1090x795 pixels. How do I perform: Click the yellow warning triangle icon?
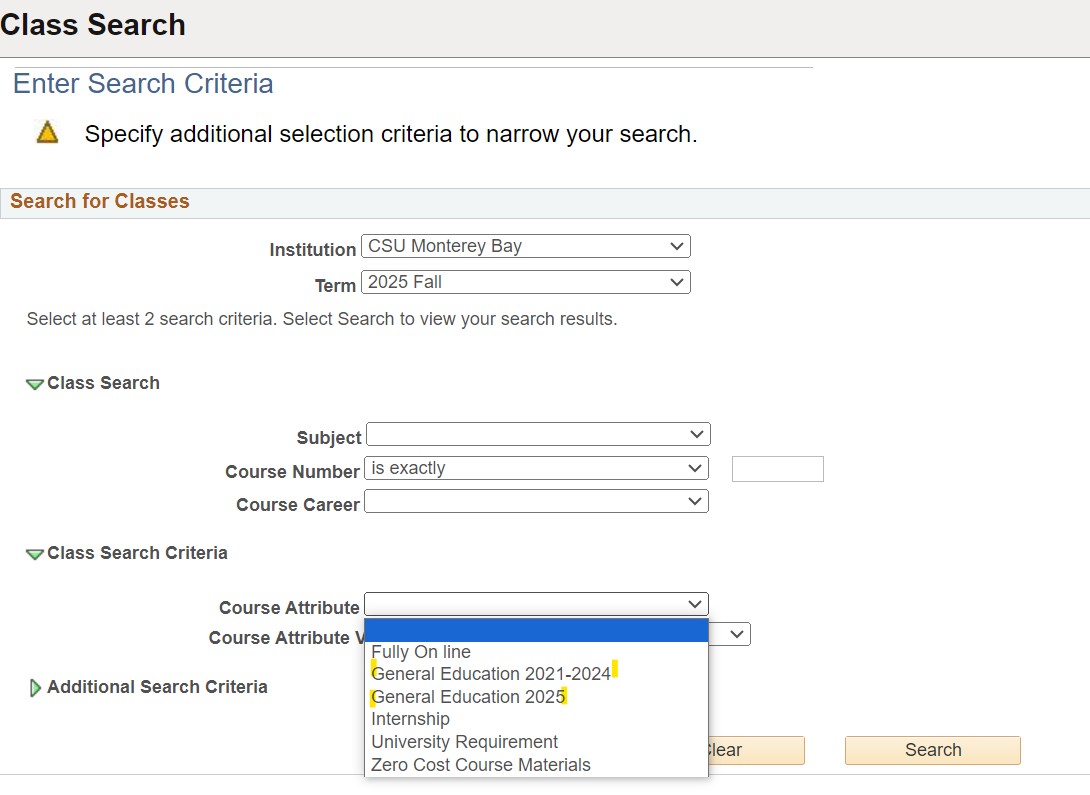tap(46, 131)
